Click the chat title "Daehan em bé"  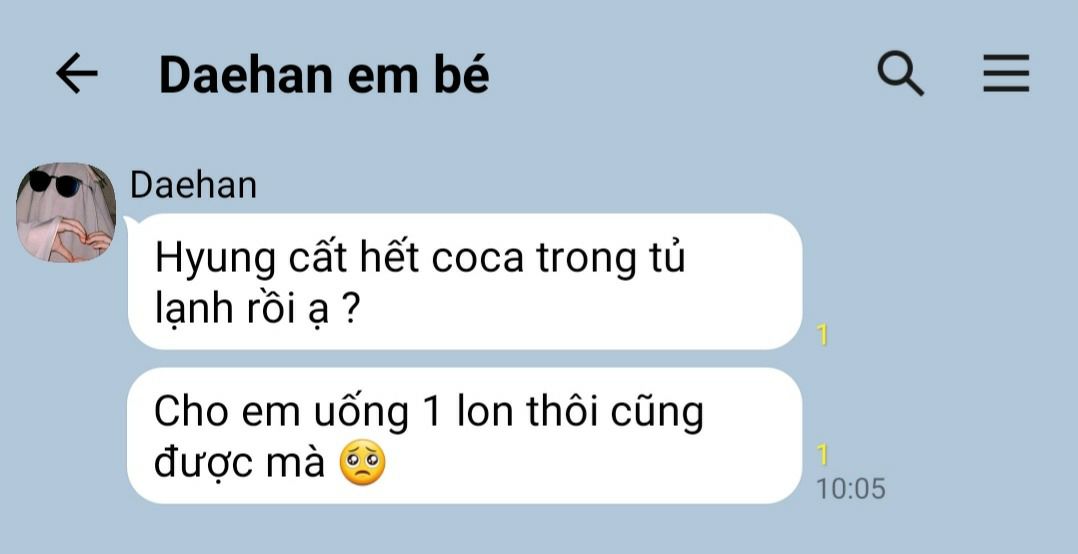(x=324, y=75)
